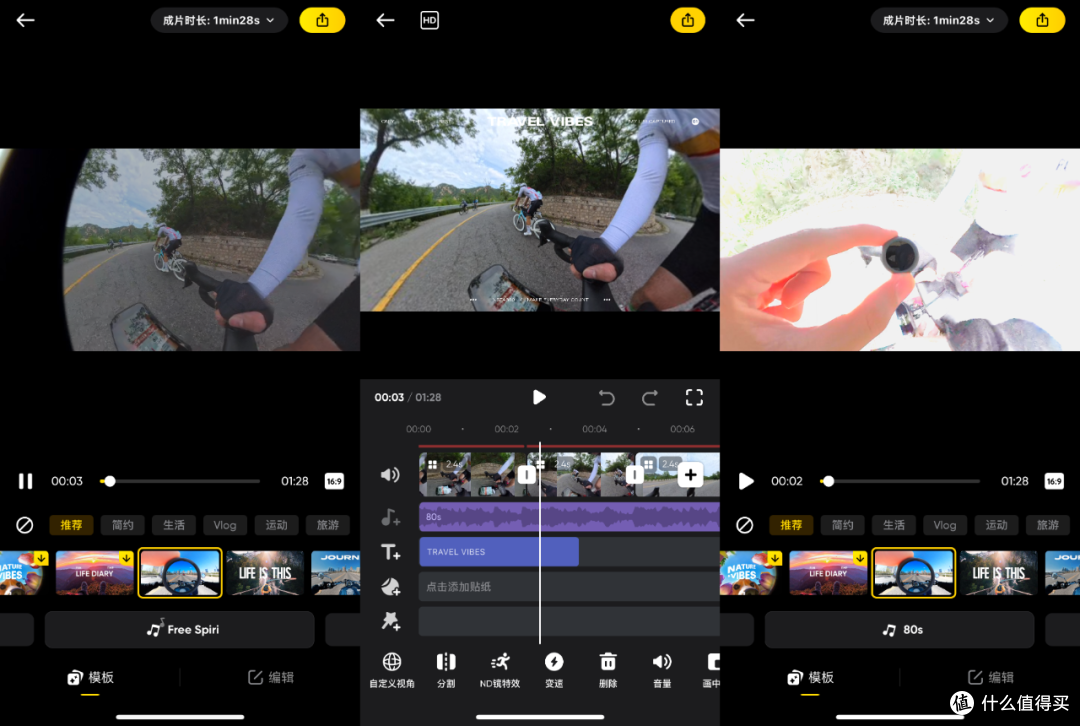Choose 简约 category on right screen

tap(842, 525)
